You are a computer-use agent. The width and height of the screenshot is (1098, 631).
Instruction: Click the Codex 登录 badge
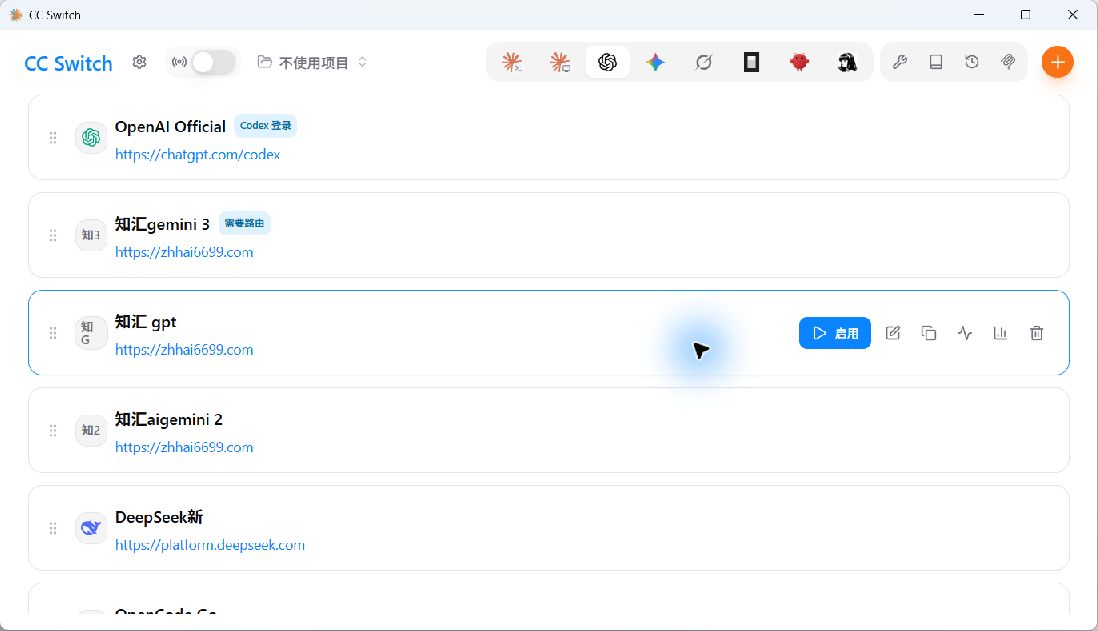tap(265, 126)
